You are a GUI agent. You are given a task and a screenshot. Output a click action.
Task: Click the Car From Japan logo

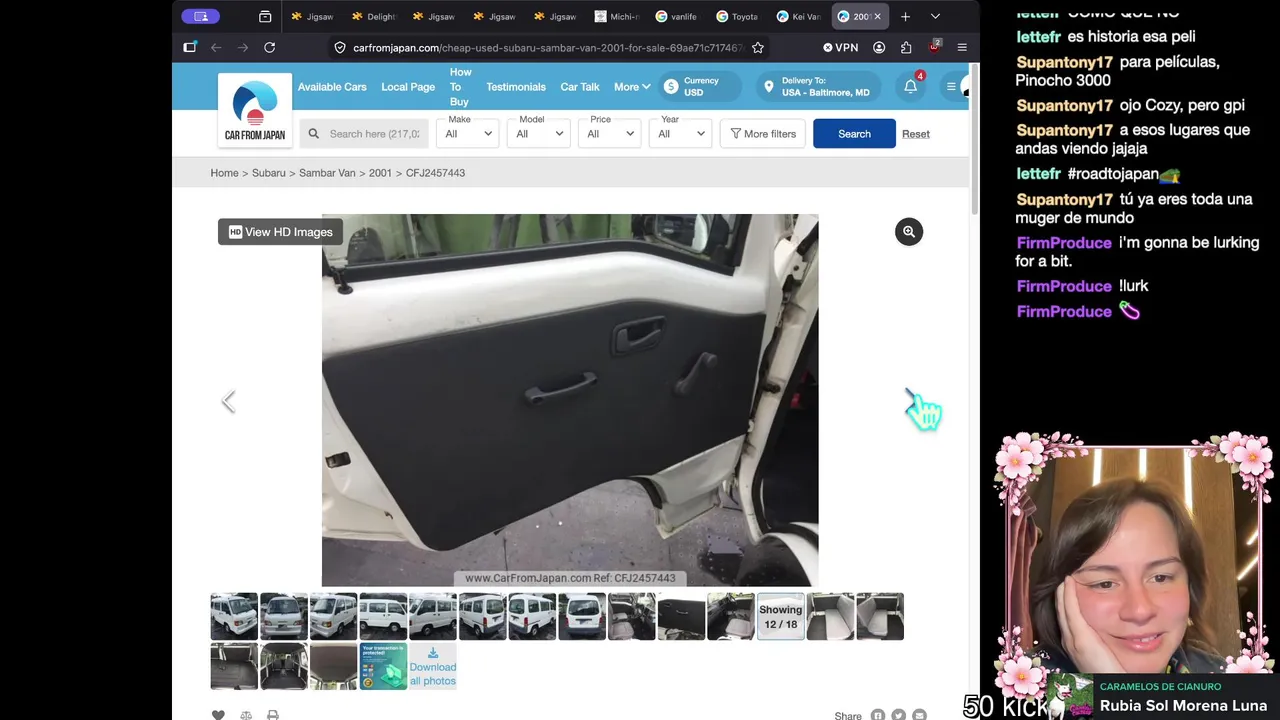255,111
